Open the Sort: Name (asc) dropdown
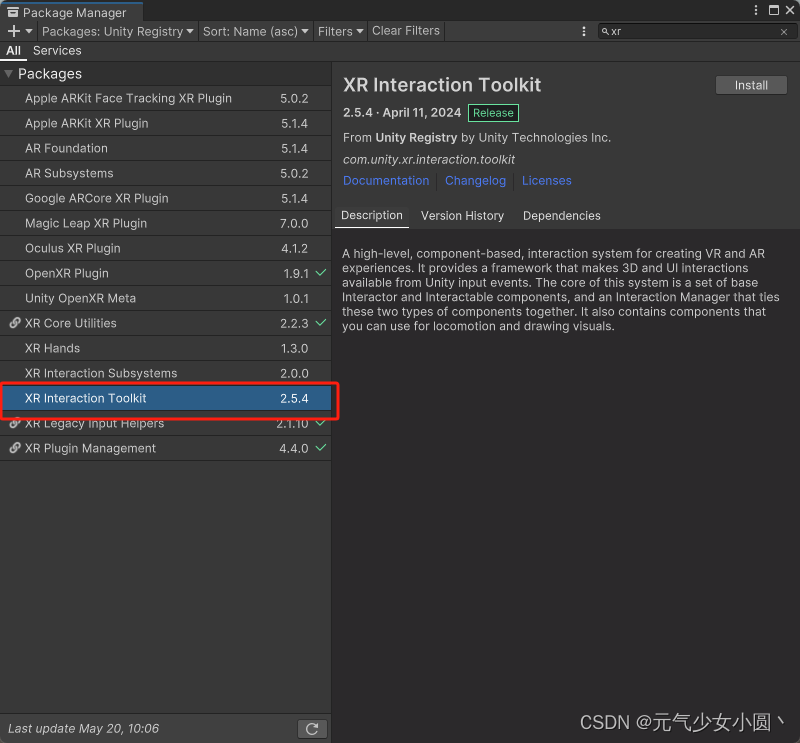This screenshot has width=800, height=743. click(x=256, y=31)
